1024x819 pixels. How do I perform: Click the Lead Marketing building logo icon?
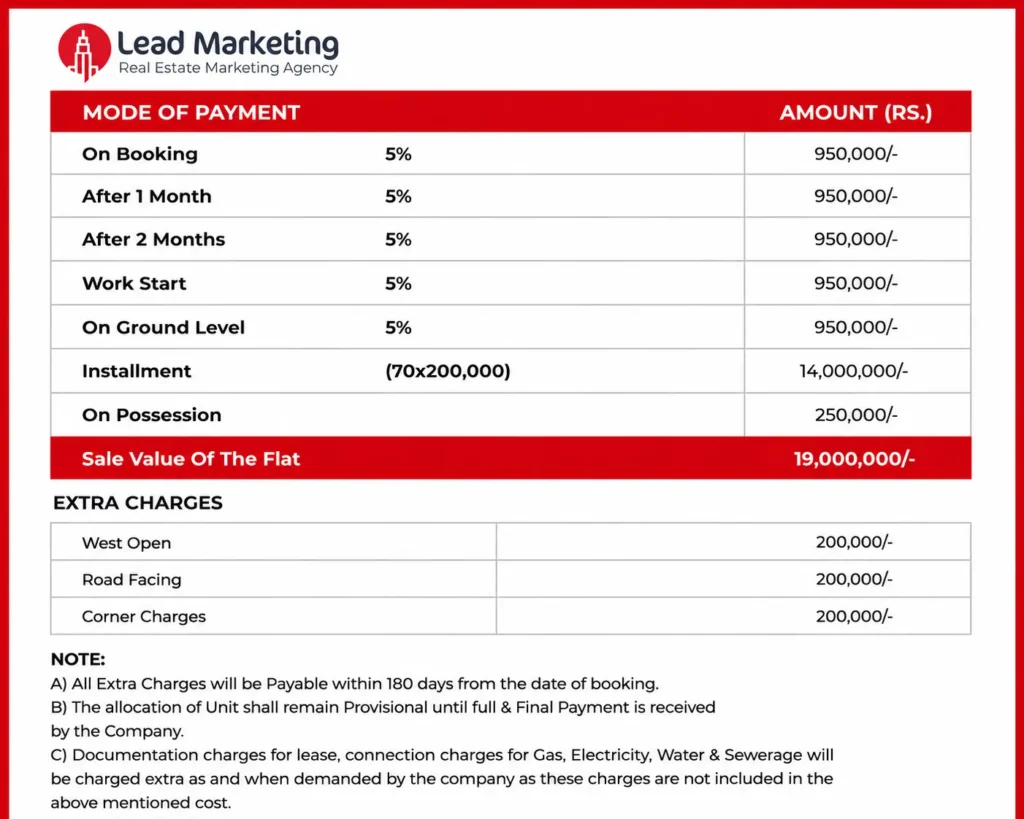pos(84,52)
